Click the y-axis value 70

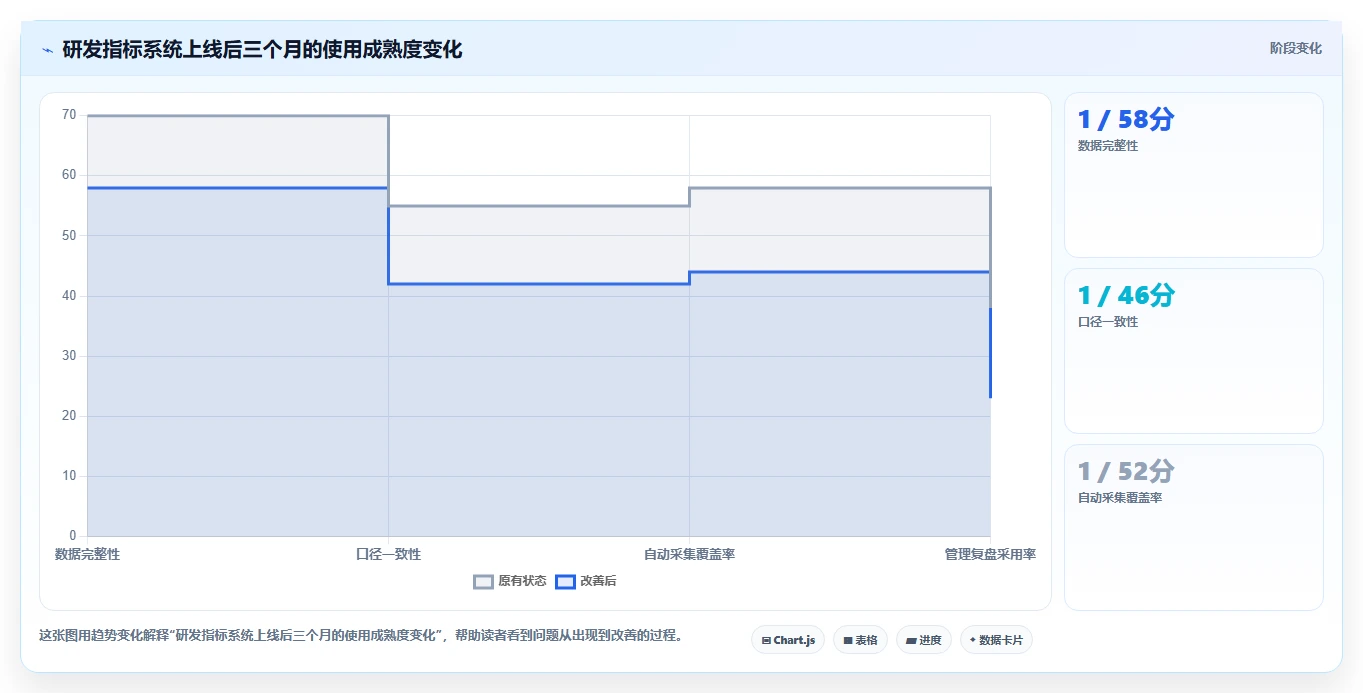(69, 115)
